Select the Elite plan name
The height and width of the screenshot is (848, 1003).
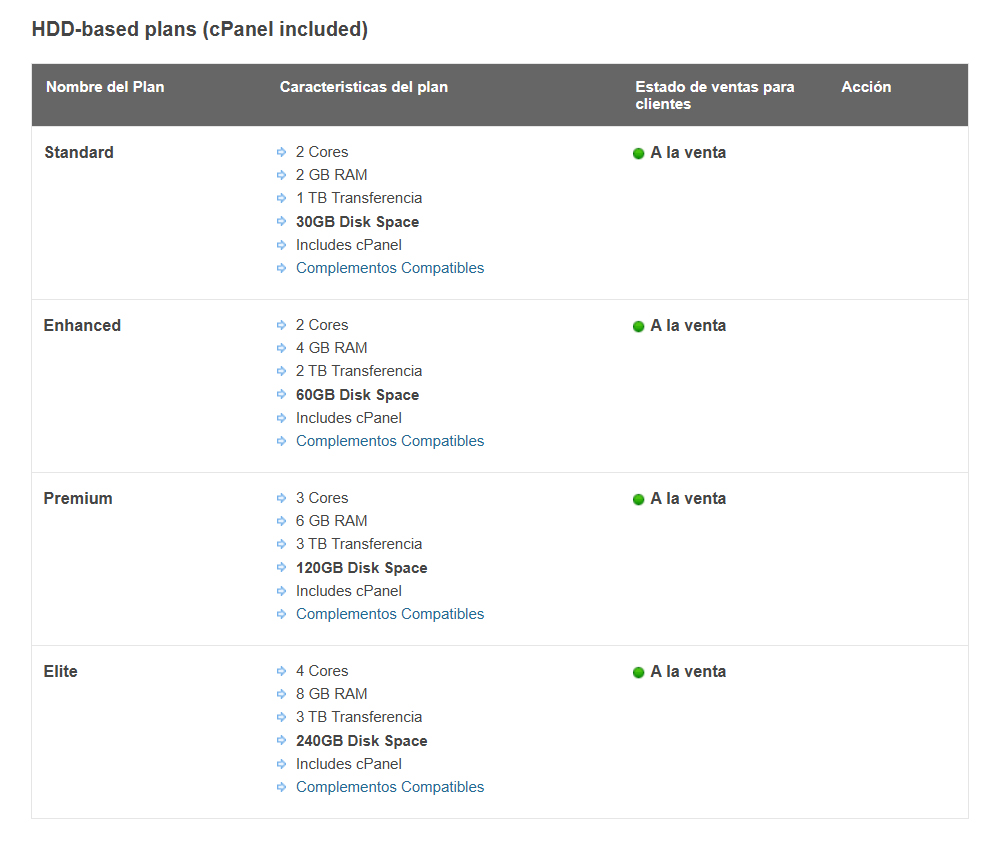tap(60, 672)
